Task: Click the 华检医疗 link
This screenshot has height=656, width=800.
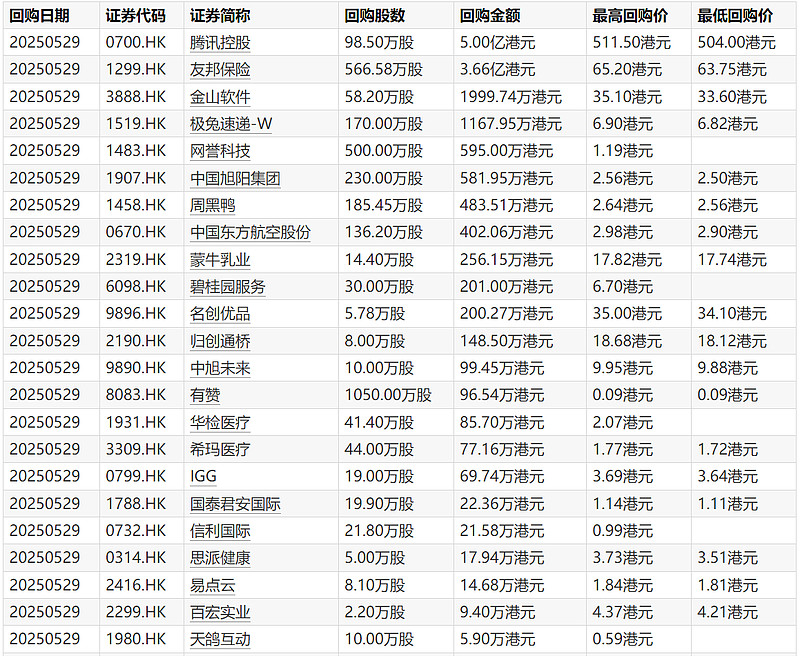Action: point(220,422)
